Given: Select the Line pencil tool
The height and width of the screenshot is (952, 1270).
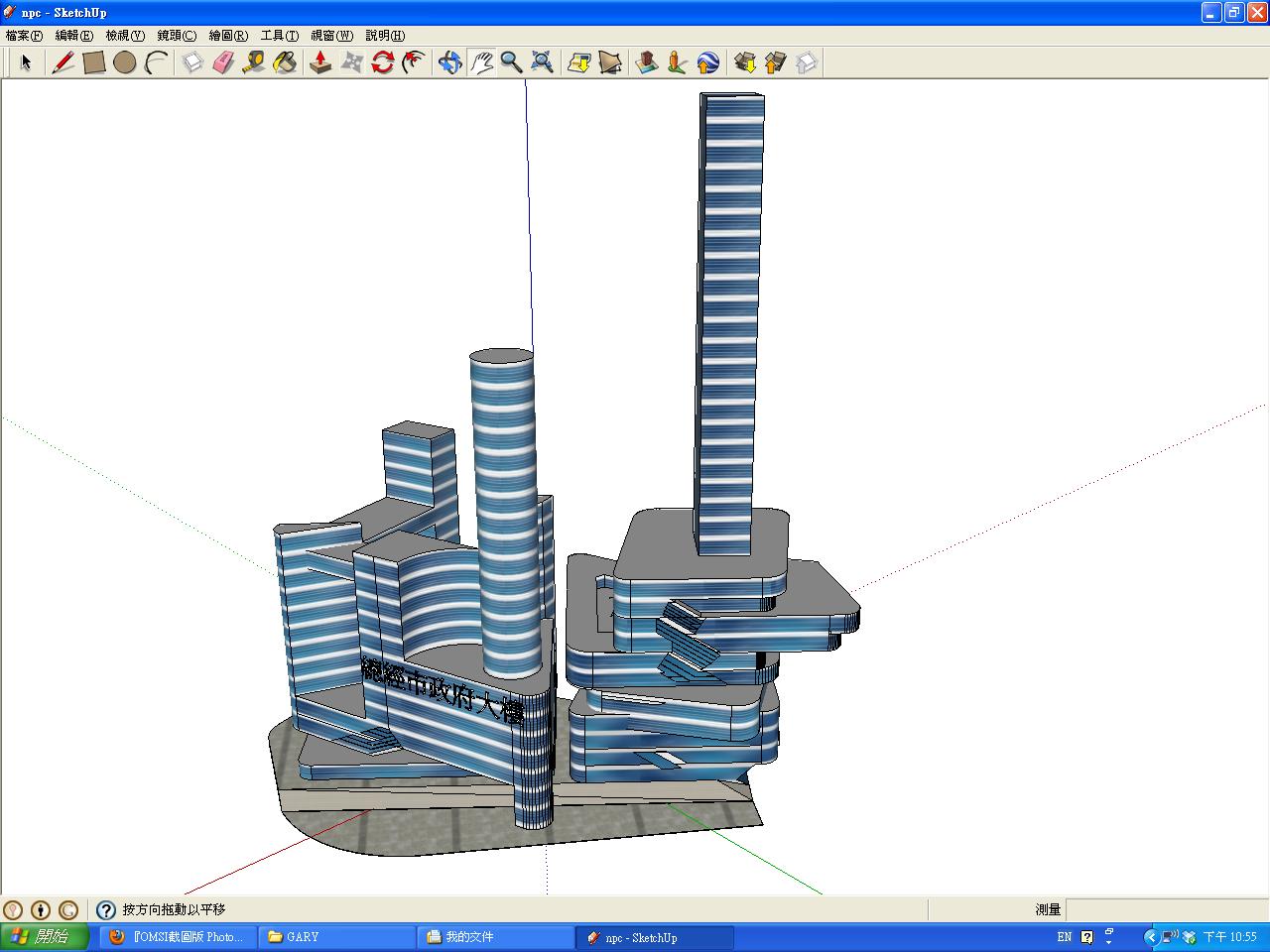Looking at the screenshot, I should [x=63, y=62].
